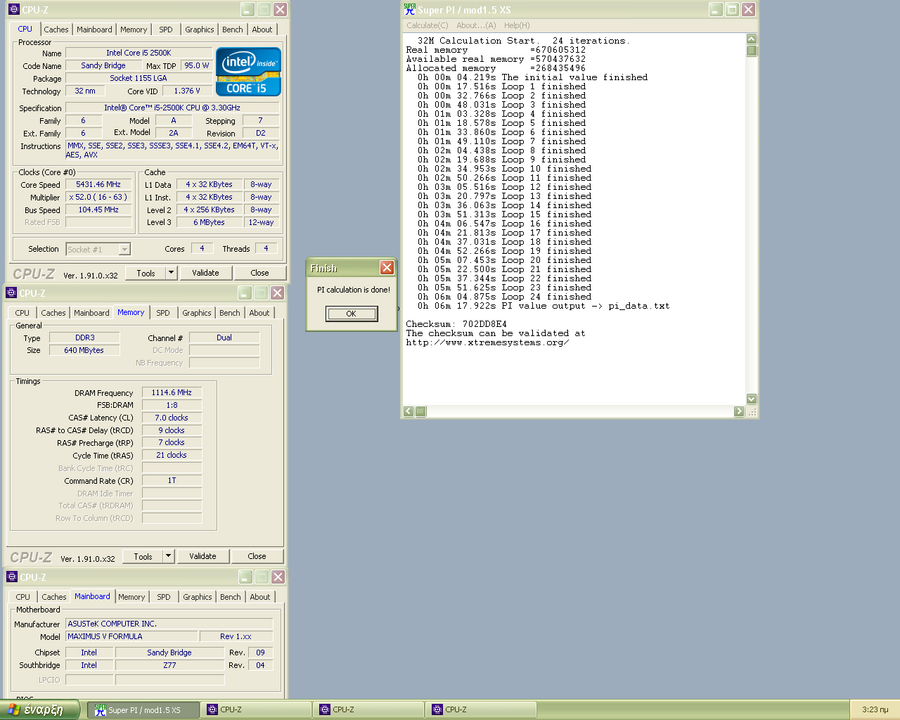Image resolution: width=900 pixels, height=720 pixels.
Task: Click Validate in top CPU-Z window
Action: coord(205,273)
